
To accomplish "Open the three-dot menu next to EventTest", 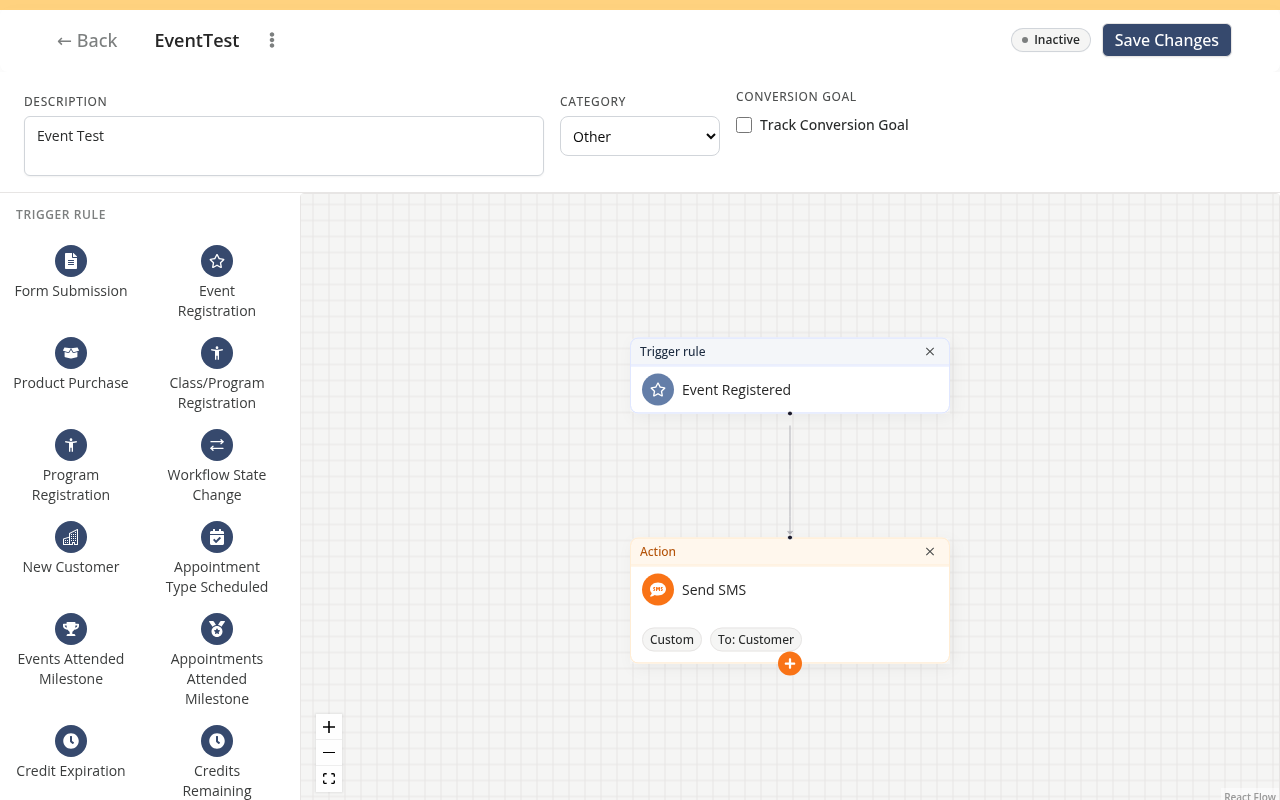I will pos(272,40).
